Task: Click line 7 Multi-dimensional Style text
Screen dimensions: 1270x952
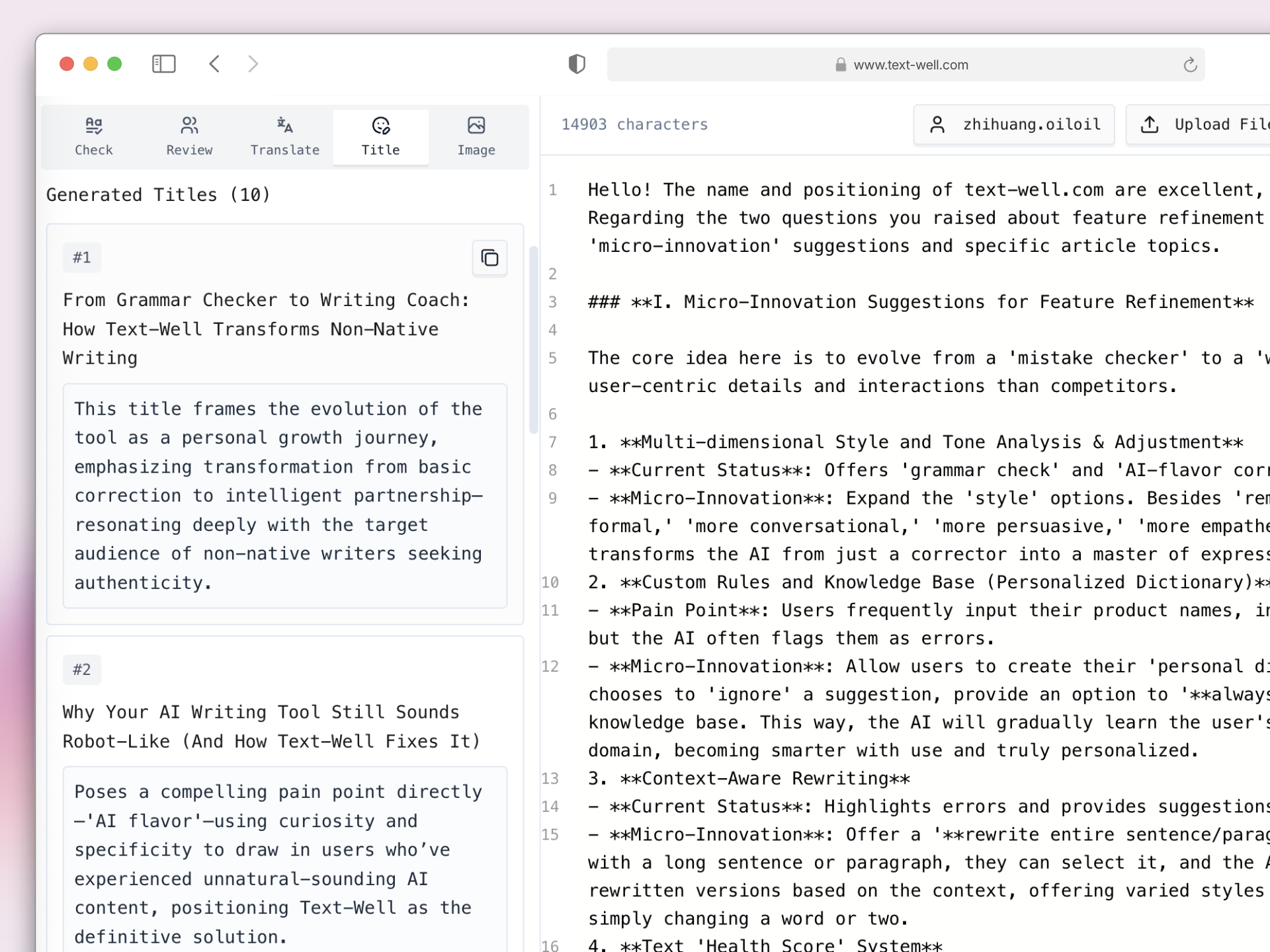Action: pos(915,442)
